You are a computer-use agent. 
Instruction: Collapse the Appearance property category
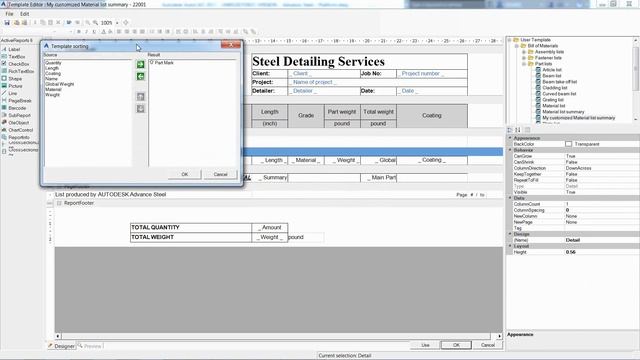[x=510, y=138]
